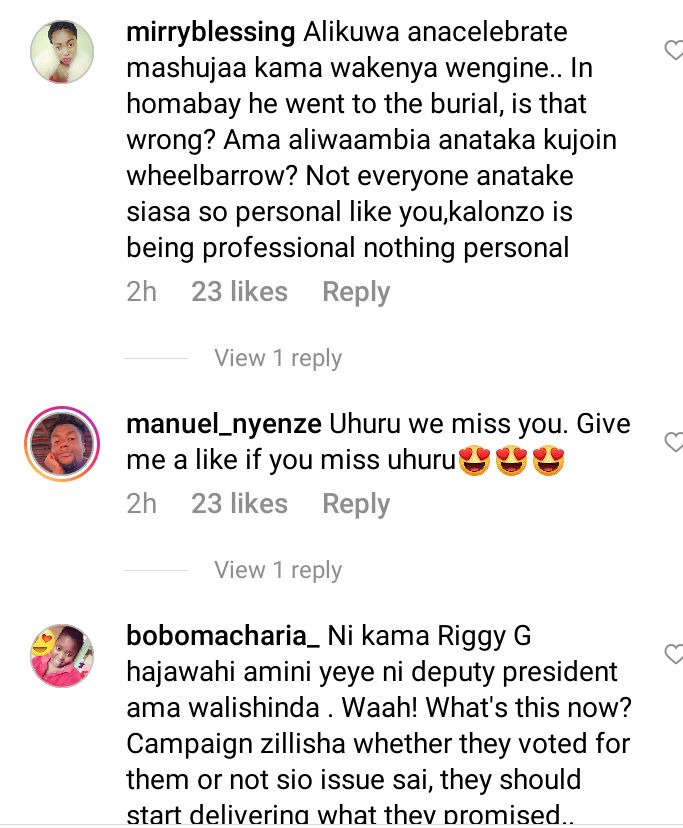The height and width of the screenshot is (828, 683).
Task: Click the Uhuru we miss you comment text
Action: pyautogui.click(x=378, y=443)
